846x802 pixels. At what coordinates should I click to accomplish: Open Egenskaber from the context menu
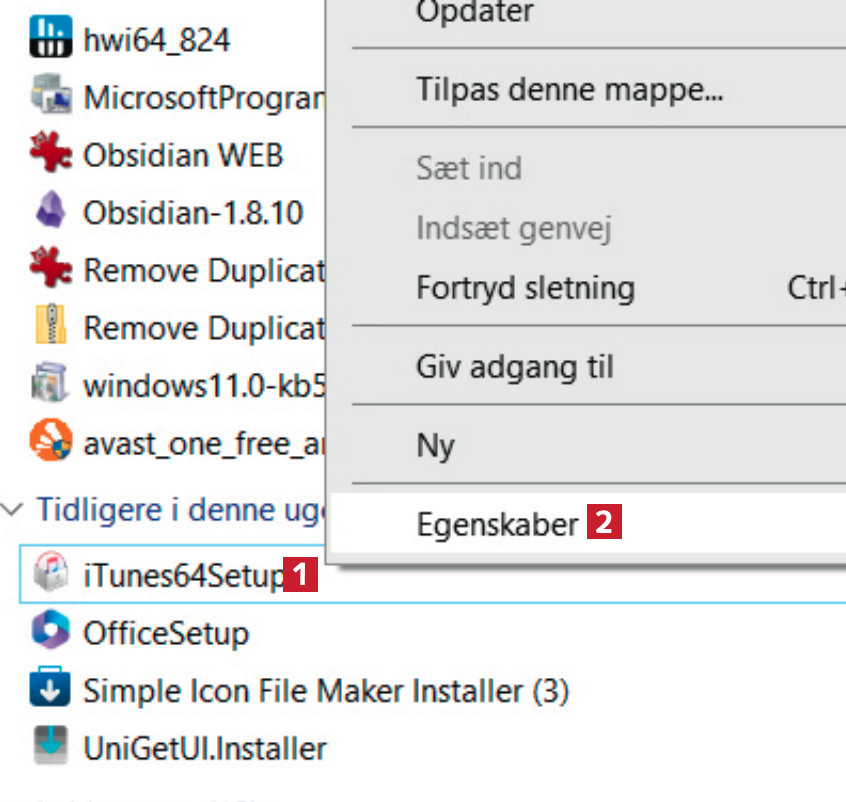pos(497,524)
